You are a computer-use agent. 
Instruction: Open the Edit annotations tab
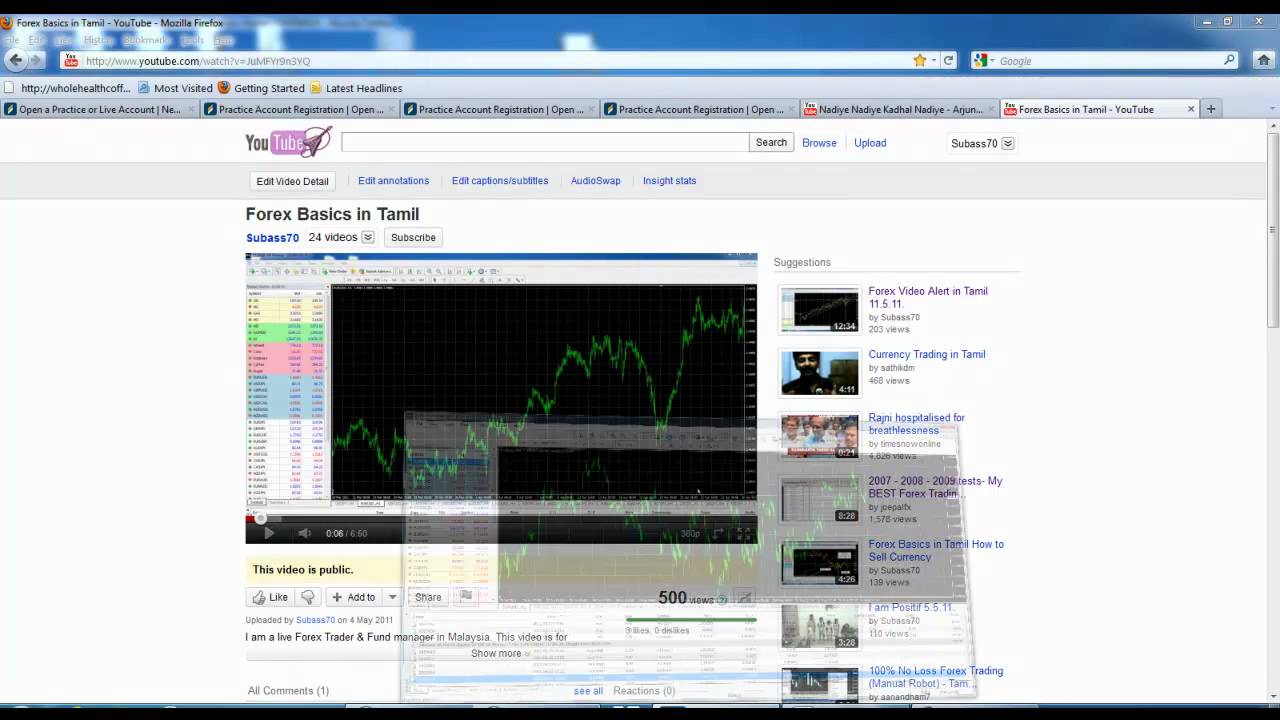(x=393, y=181)
